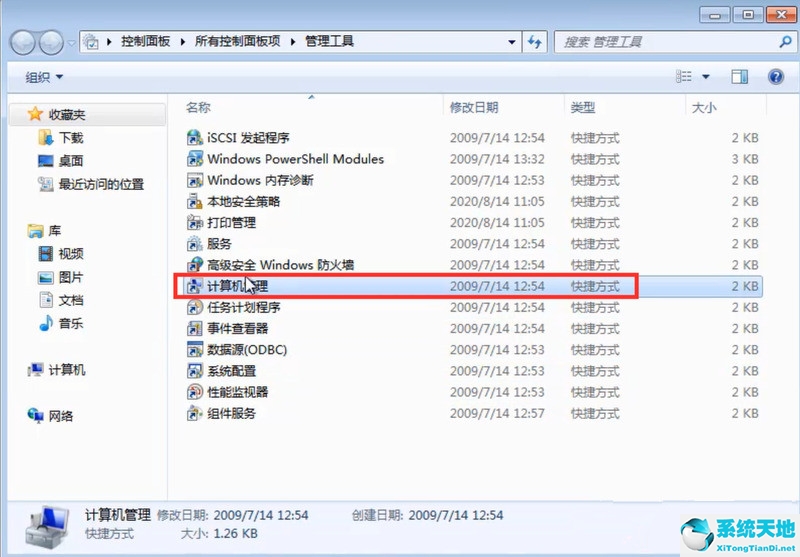
Task: Click the control panel icon in address bar
Action: (91, 42)
